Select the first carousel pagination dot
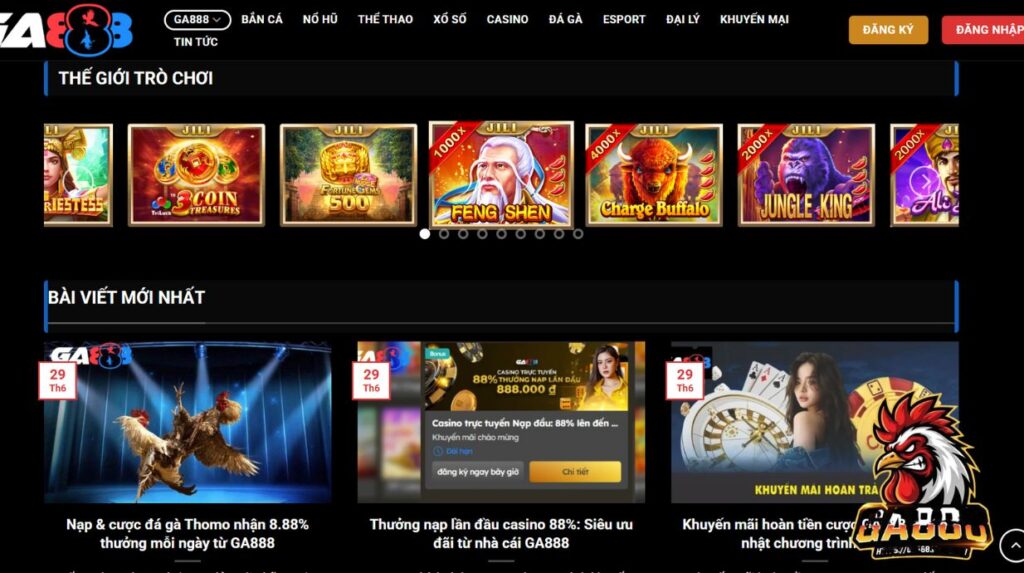The width and height of the screenshot is (1024, 573). pos(424,234)
